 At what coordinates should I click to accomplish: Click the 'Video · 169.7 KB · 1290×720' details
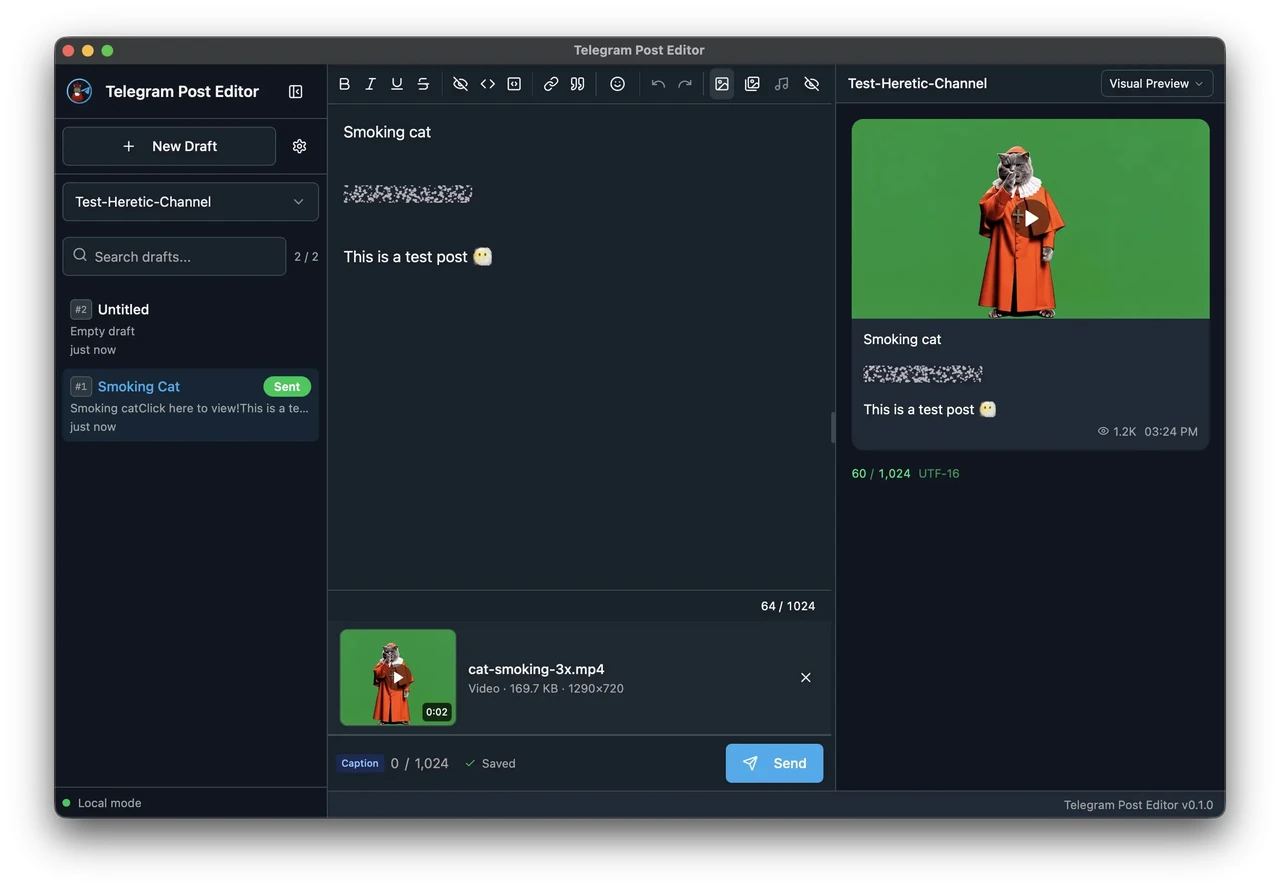546,689
